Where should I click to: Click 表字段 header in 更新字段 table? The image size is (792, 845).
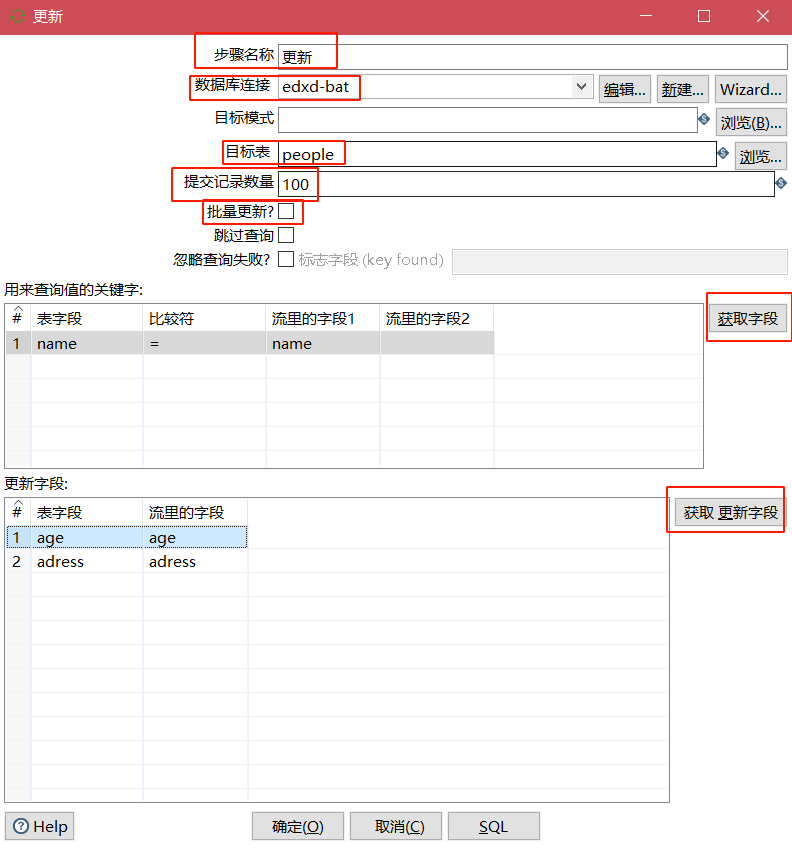tap(60, 512)
